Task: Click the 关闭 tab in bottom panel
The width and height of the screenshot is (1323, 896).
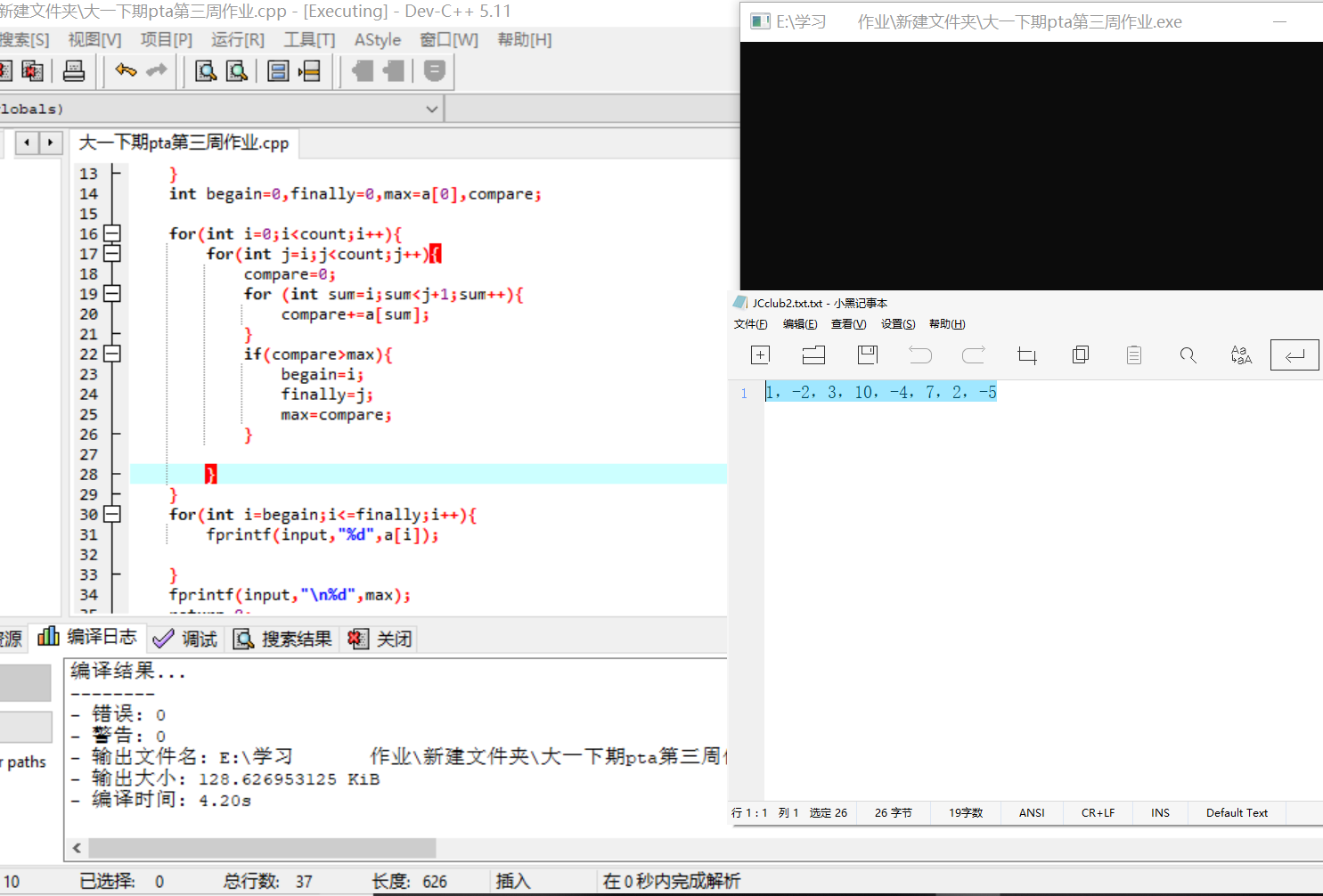Action: pos(380,639)
